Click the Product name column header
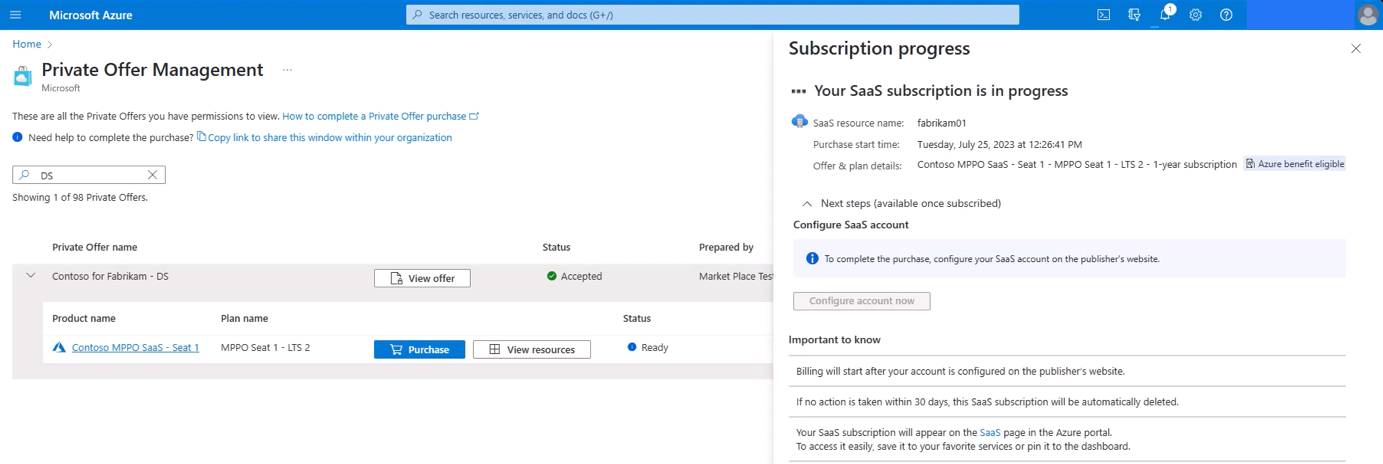Image resolution: width=1383 pixels, height=464 pixels. pyautogui.click(x=84, y=319)
